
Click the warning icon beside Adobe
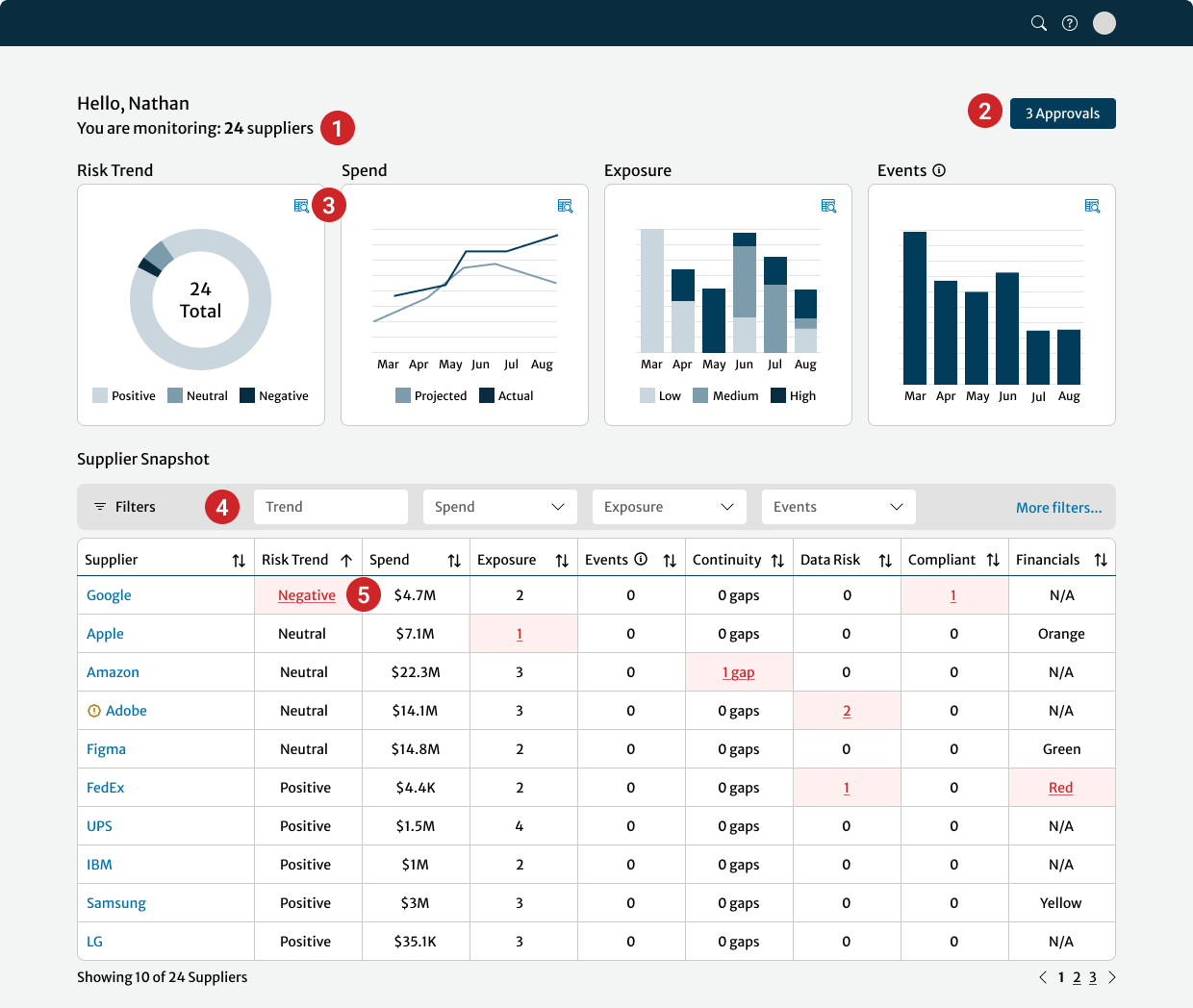pos(93,711)
